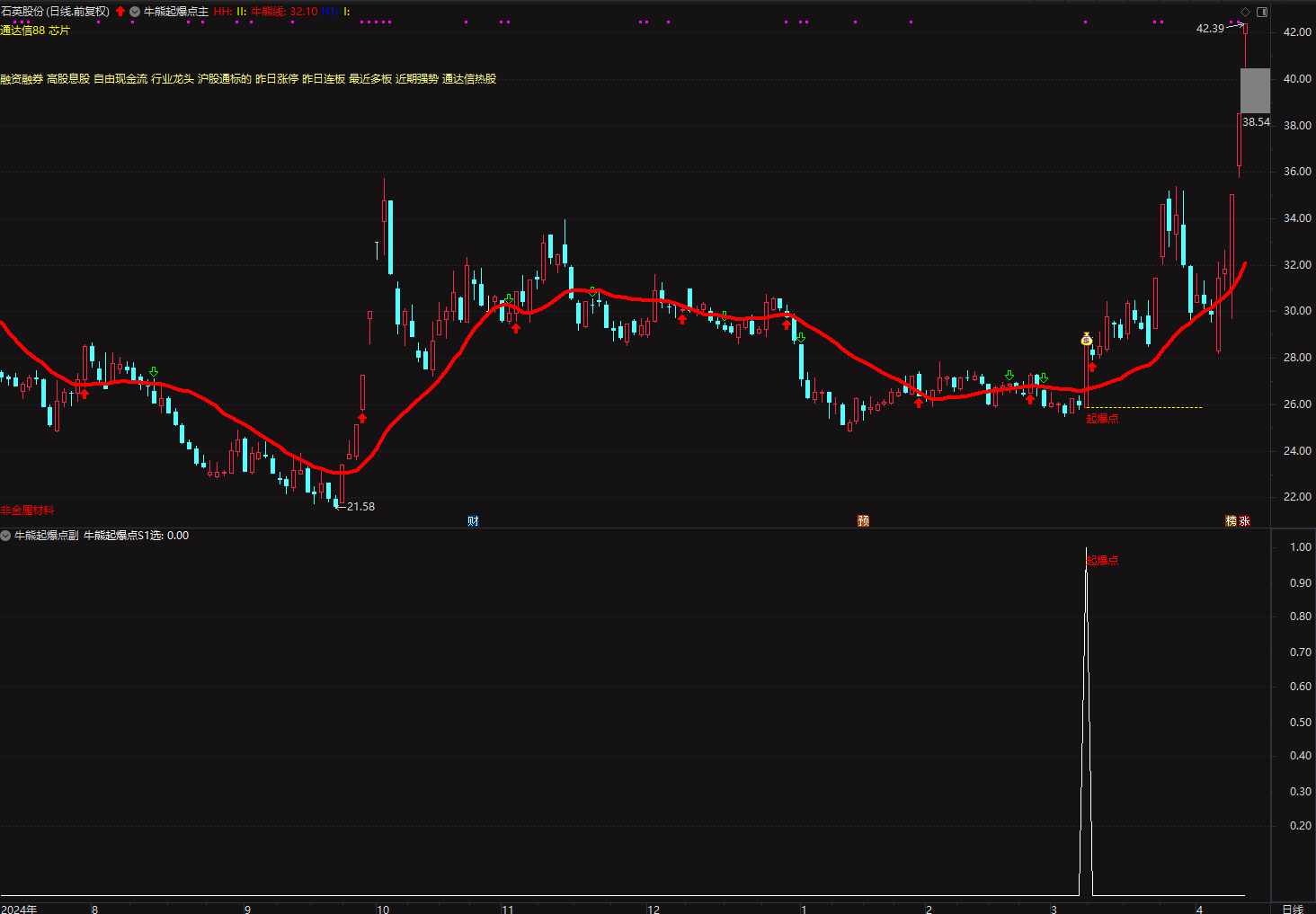Screen dimensions: 1316x914
Task: Click the money bag icon above March candle
Action: coord(1086,339)
